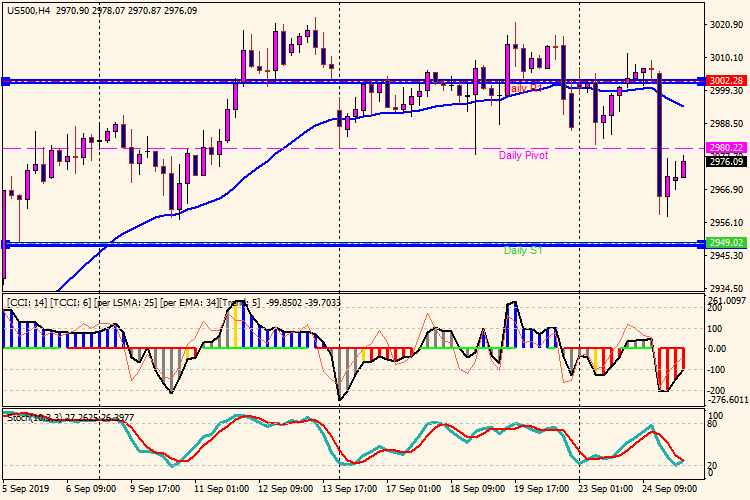Viewport: 750px width, 500px height.
Task: Click the 2945.30 price scale value
Action: coord(727,256)
